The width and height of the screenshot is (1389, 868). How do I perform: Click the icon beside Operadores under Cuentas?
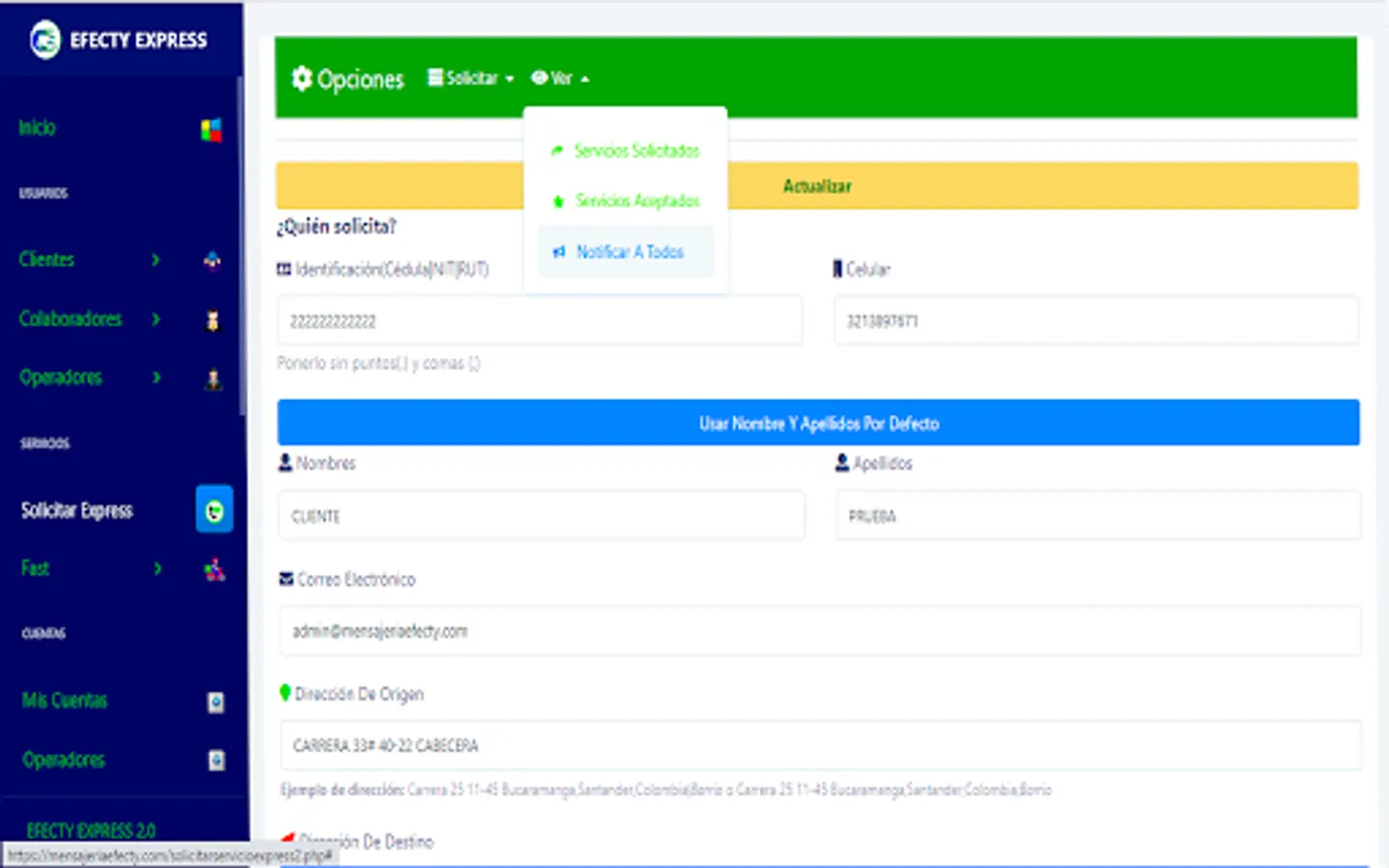[216, 761]
